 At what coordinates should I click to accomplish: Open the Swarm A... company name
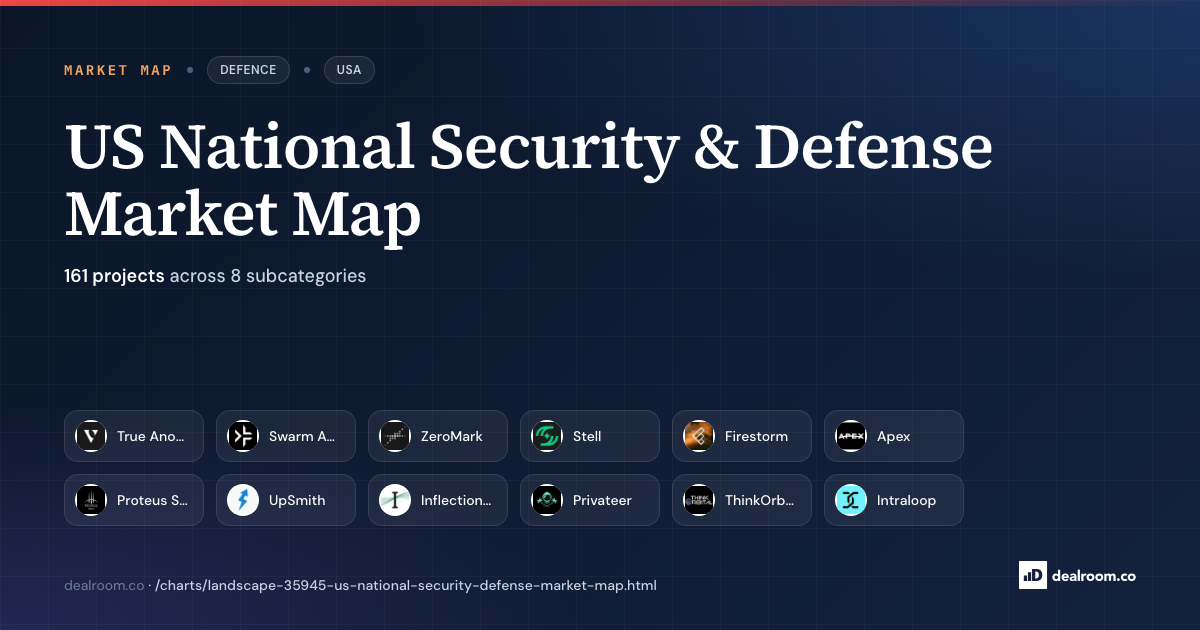pos(302,436)
